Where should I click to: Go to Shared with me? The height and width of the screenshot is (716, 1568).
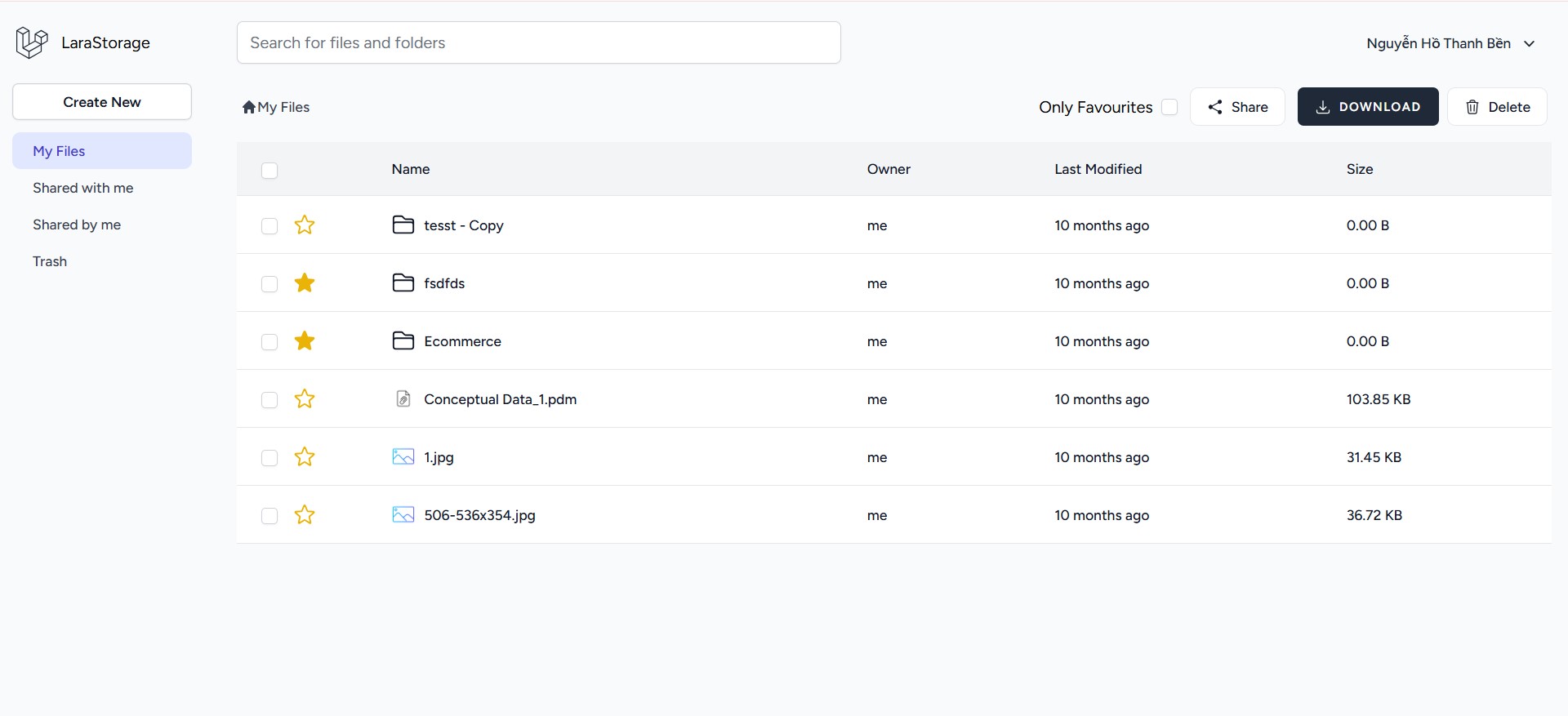tap(83, 188)
